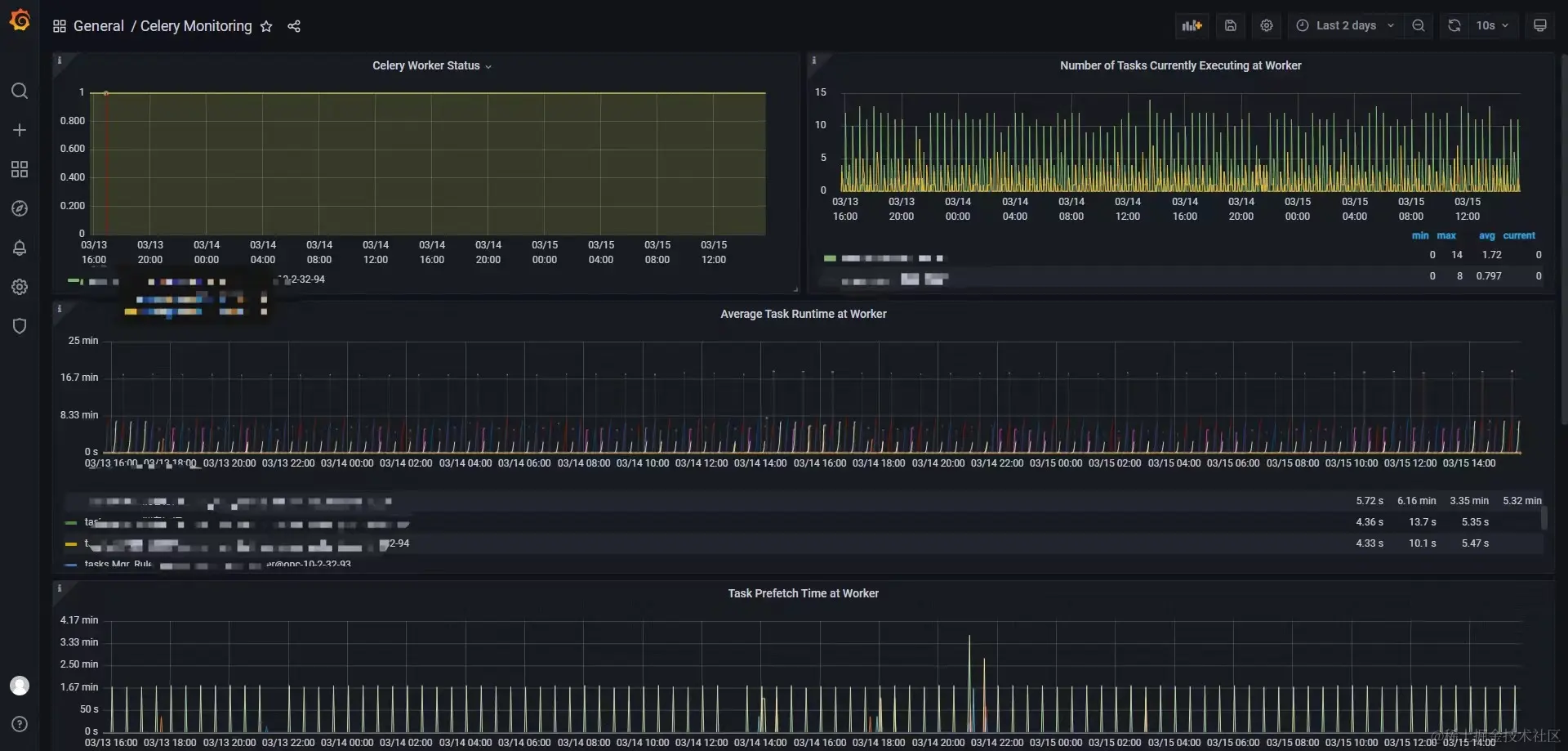Open the Explore compass icon

click(x=20, y=208)
